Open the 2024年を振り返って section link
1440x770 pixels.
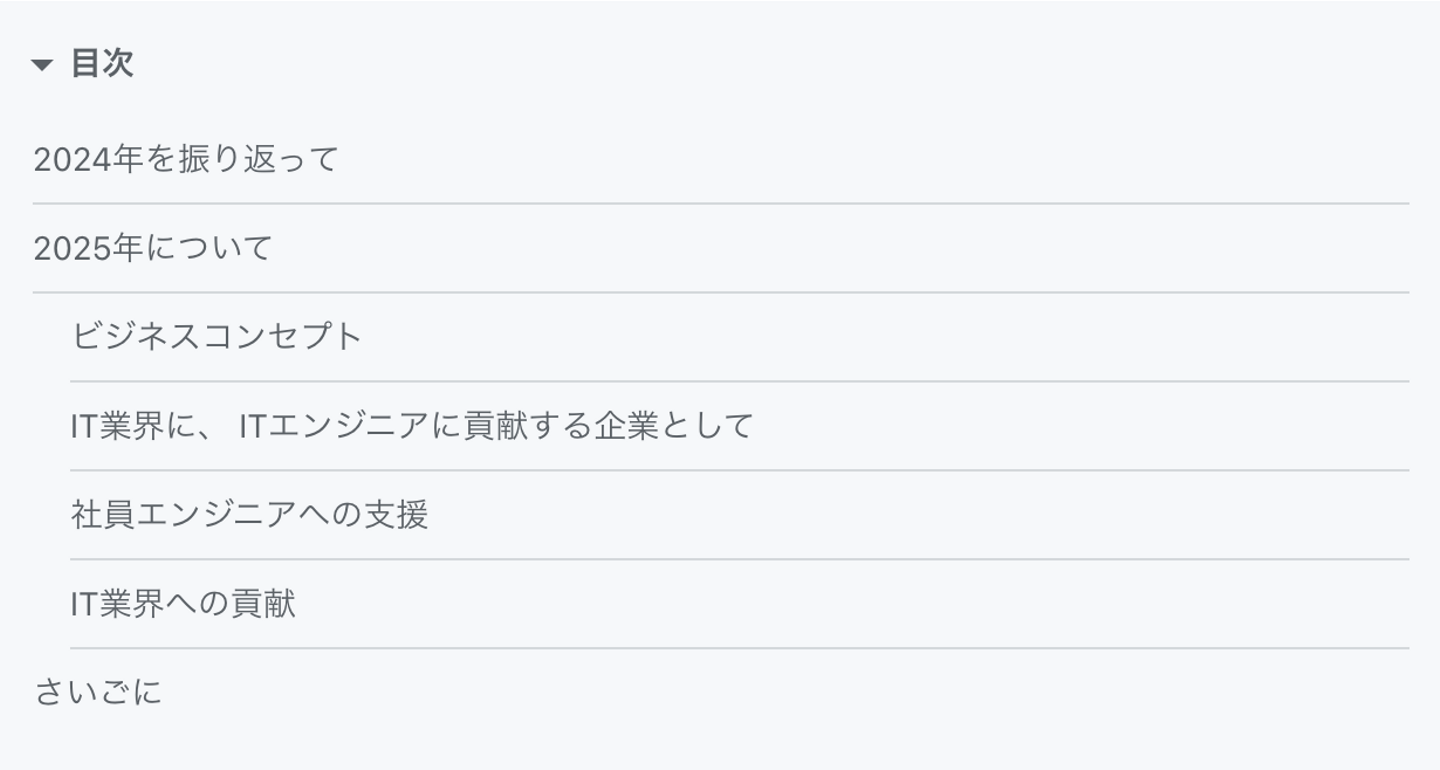click(186, 160)
